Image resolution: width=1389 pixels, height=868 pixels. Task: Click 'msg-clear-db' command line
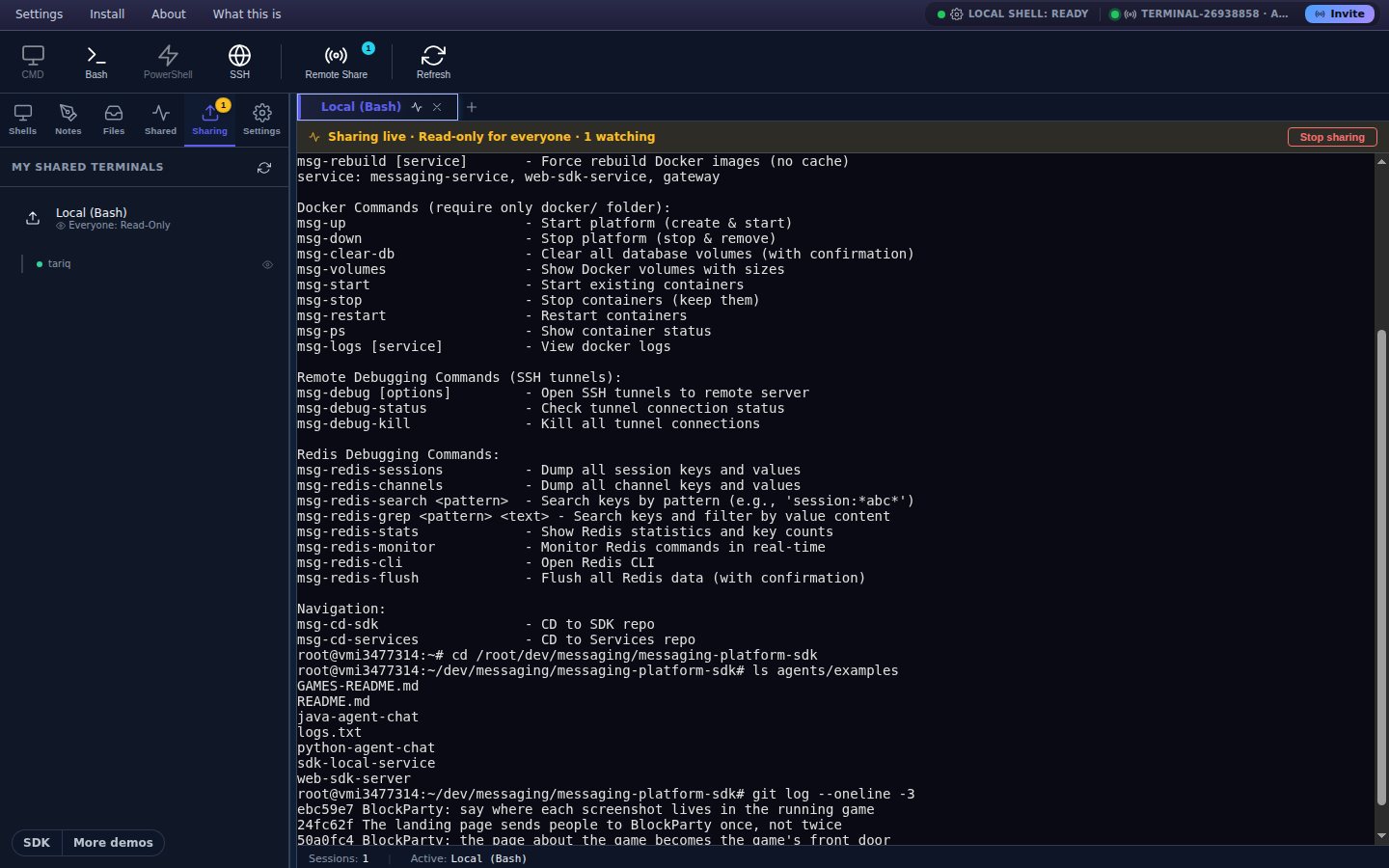point(605,255)
